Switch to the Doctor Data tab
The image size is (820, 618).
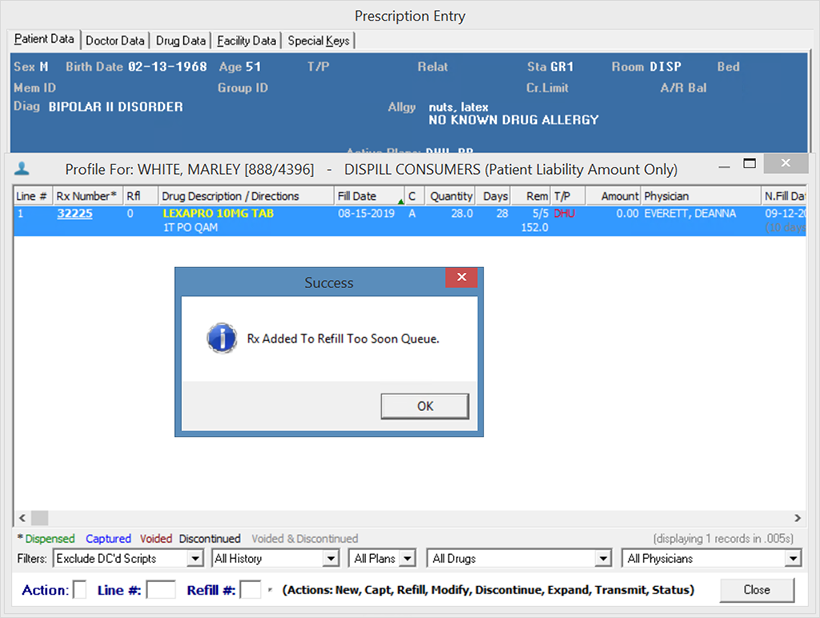click(115, 41)
